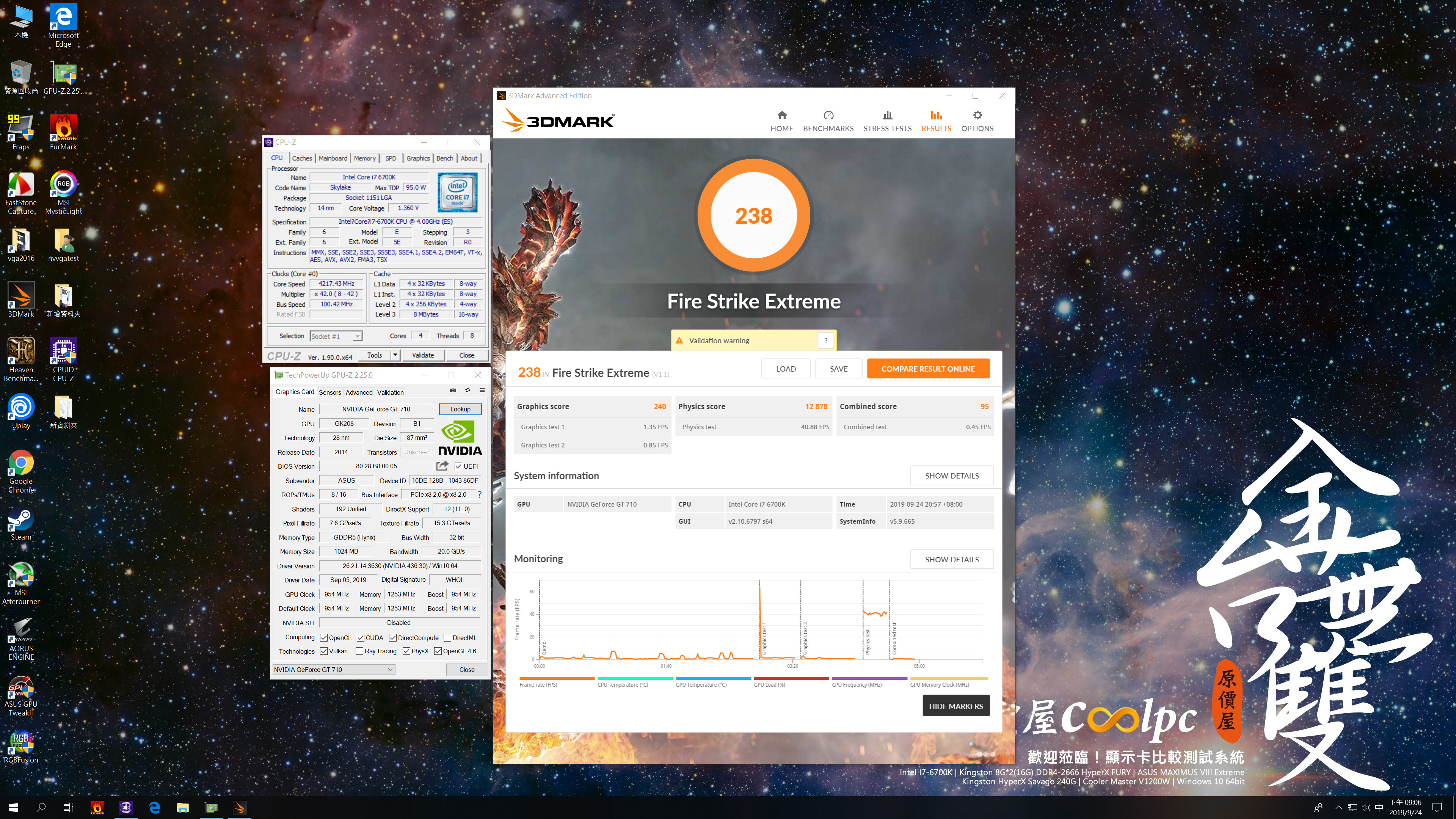Open the RGBFusion desktop shortcut
The width and height of the screenshot is (1456, 819).
point(21,746)
